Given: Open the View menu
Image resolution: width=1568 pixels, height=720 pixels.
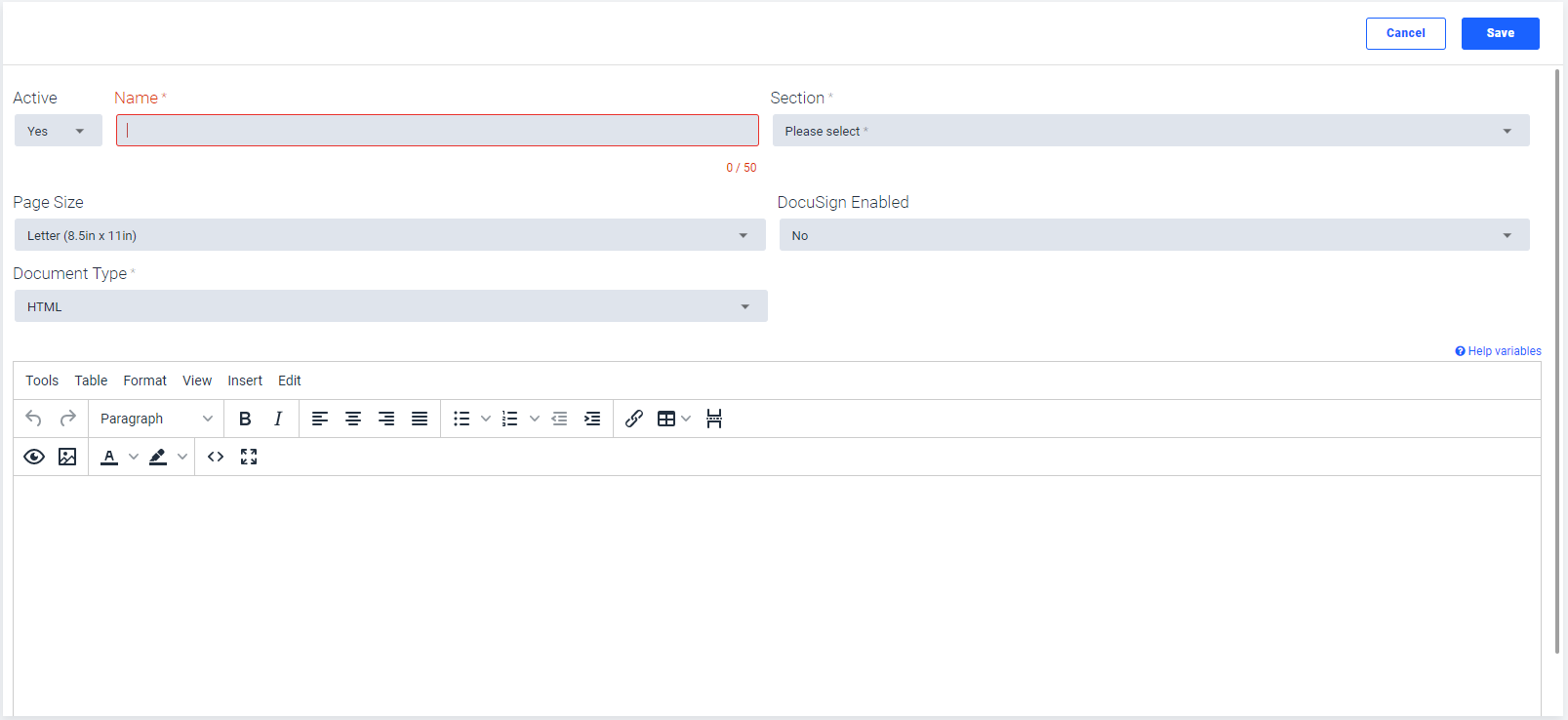Looking at the screenshot, I should [197, 380].
